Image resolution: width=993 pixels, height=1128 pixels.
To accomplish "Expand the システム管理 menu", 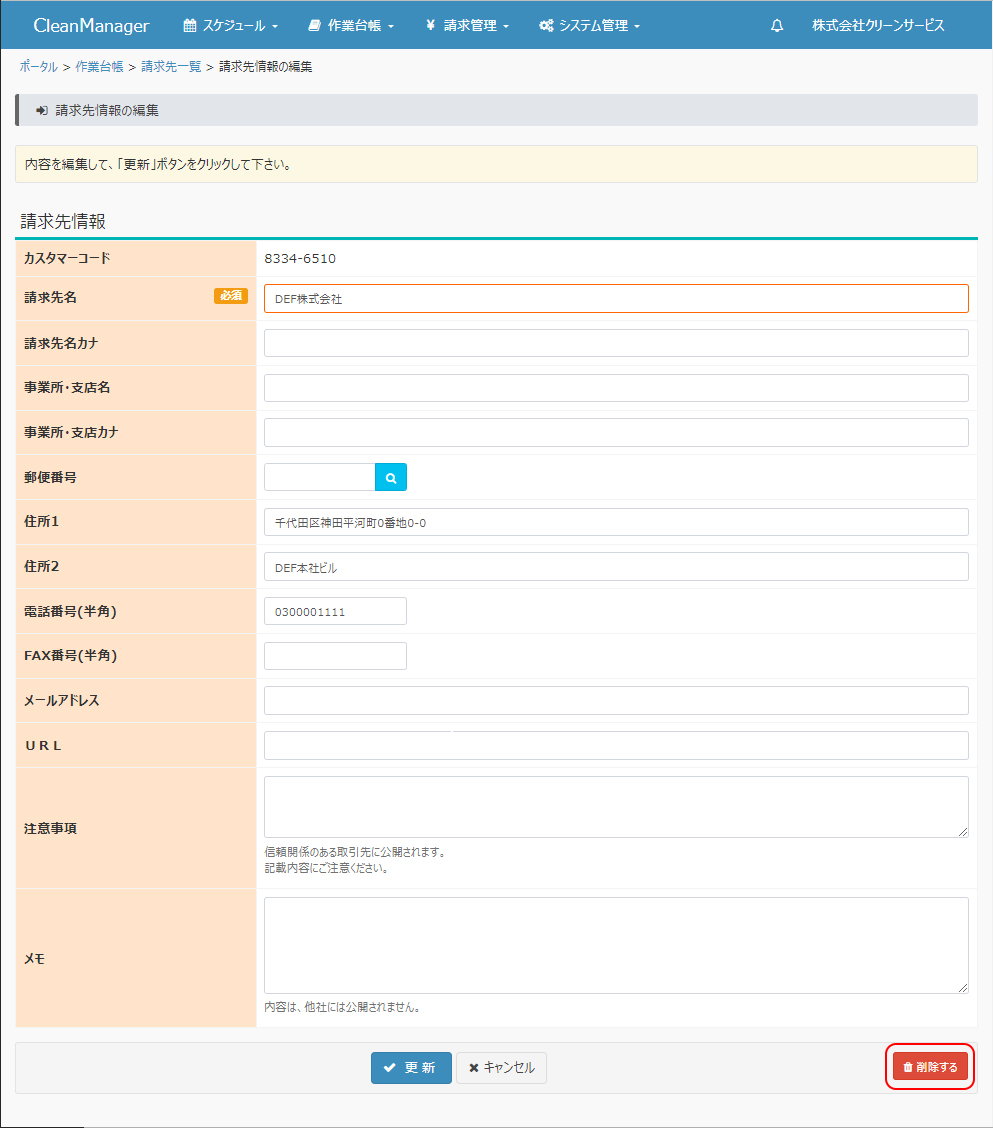I will pyautogui.click(x=589, y=26).
